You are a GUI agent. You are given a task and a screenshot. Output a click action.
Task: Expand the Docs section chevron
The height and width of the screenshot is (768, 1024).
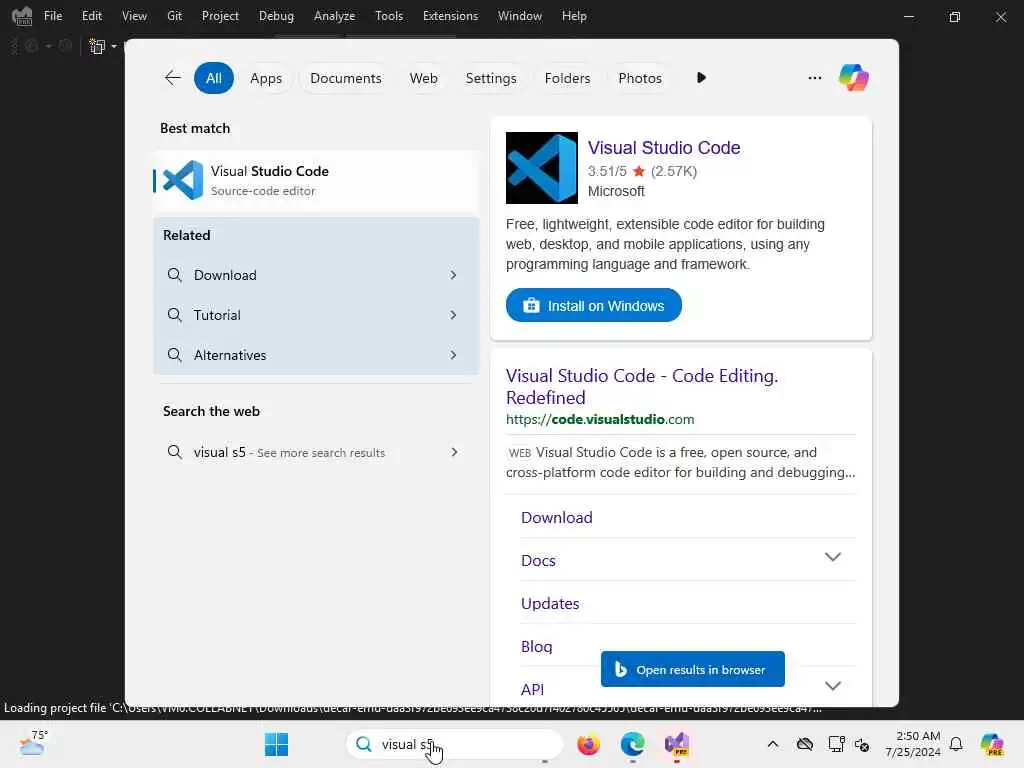coord(832,557)
